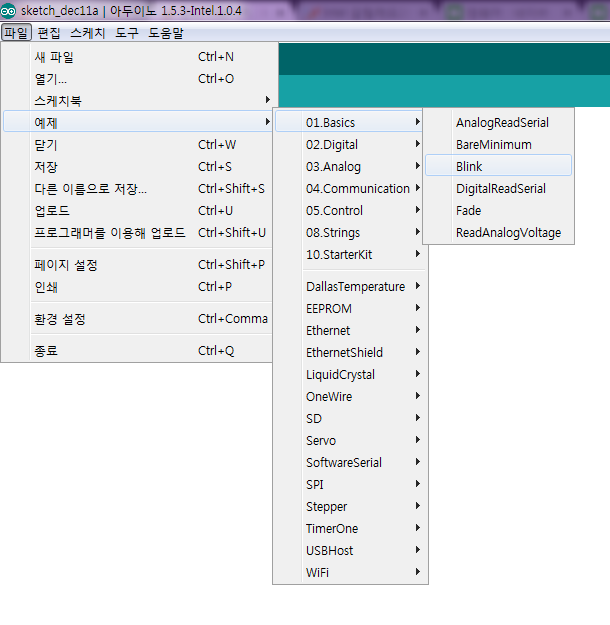Expand the 스케치북 sketchbook submenu
The width and height of the screenshot is (610, 625).
58,101
